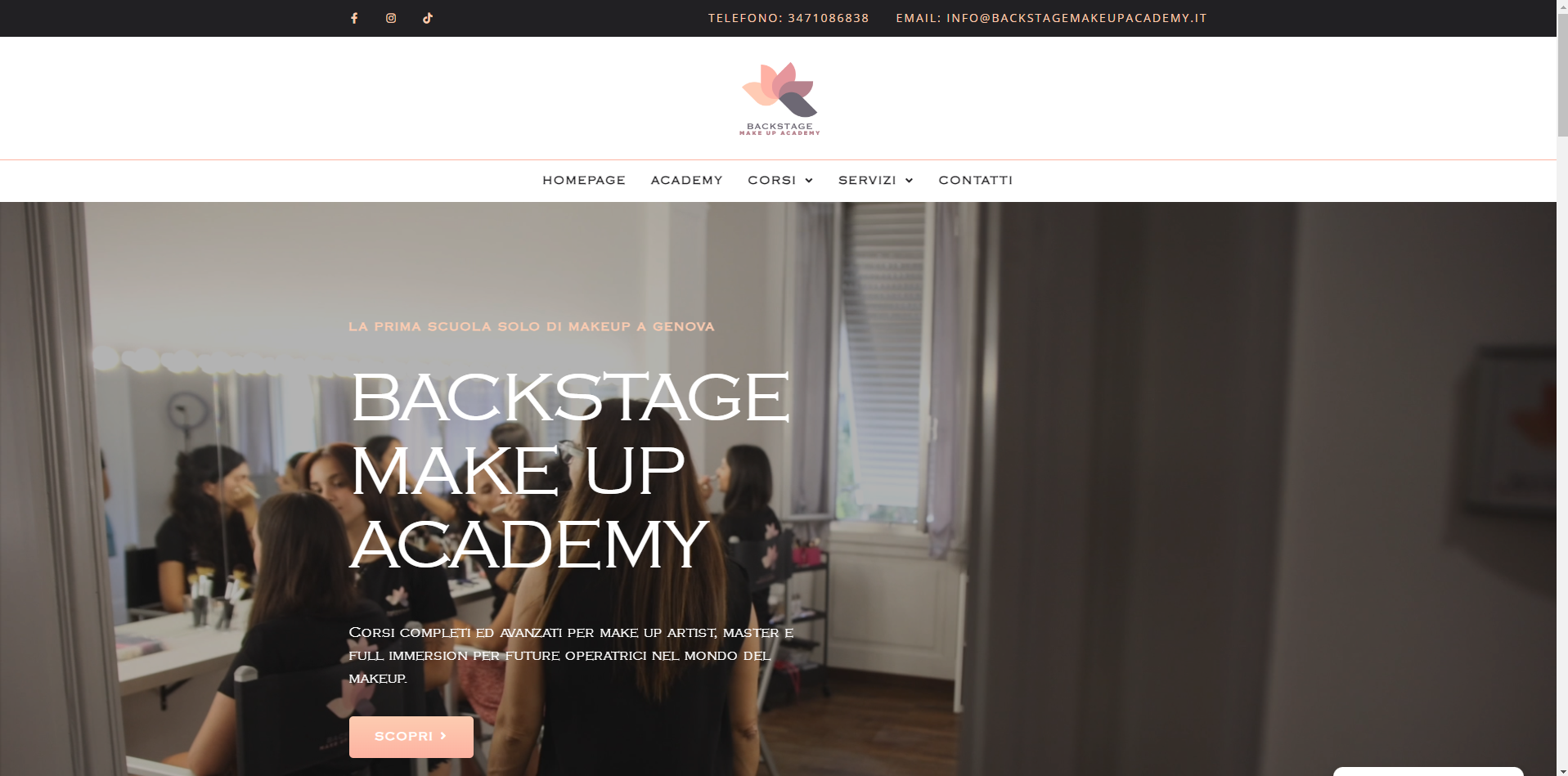
Task: Click the Scopri button
Action: pos(411,737)
